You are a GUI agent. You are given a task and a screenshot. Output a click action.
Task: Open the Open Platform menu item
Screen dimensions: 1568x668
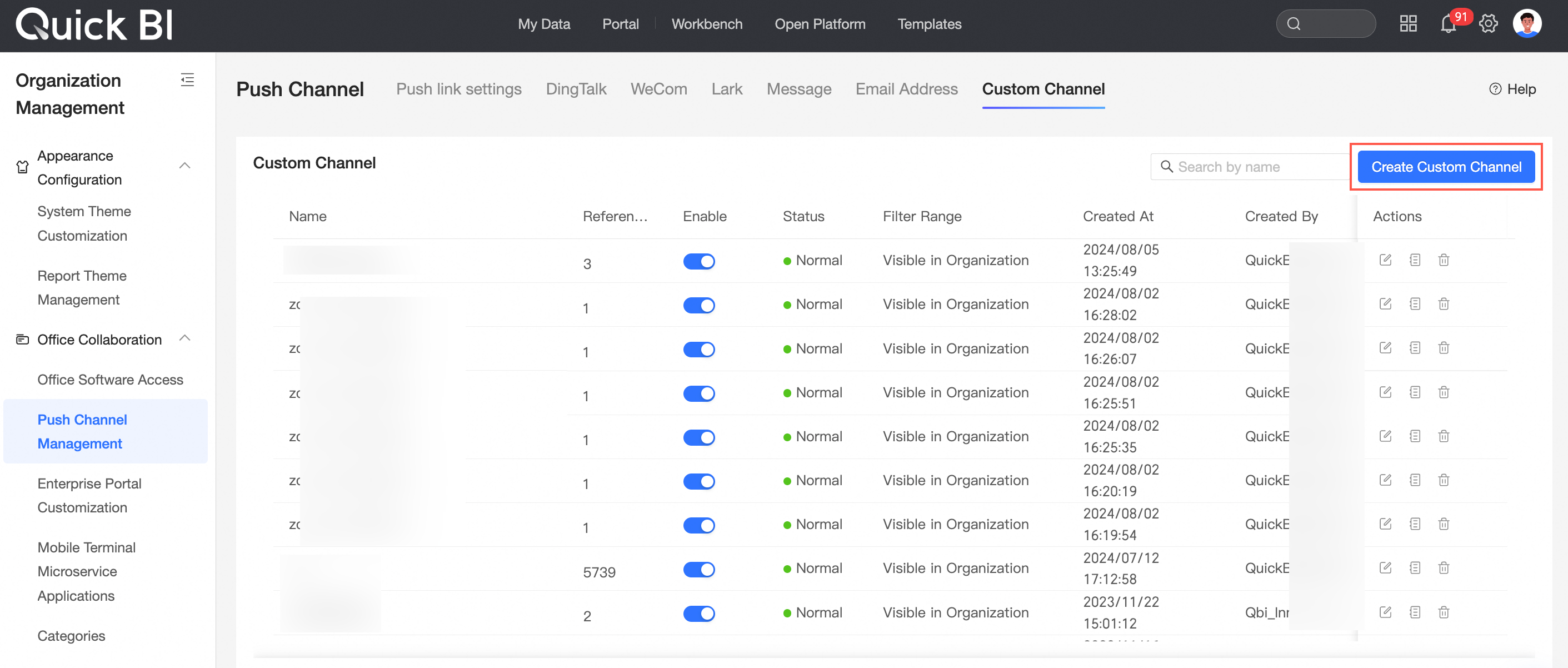(x=820, y=24)
